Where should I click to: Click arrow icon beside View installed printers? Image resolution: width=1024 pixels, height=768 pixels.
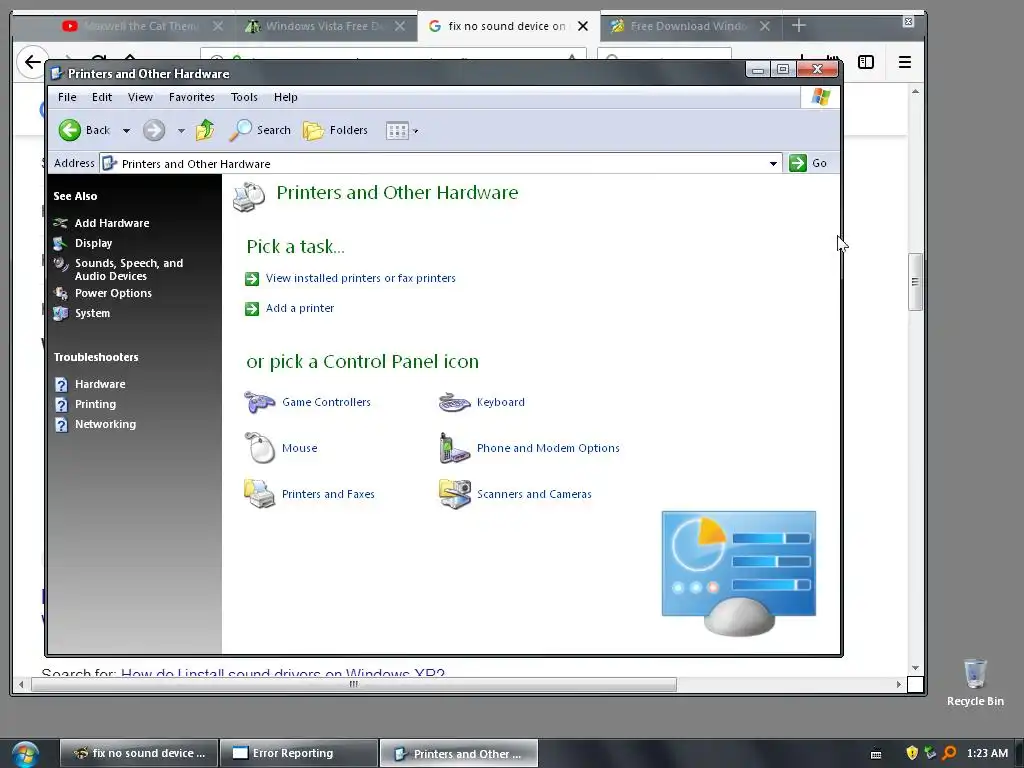click(x=252, y=279)
